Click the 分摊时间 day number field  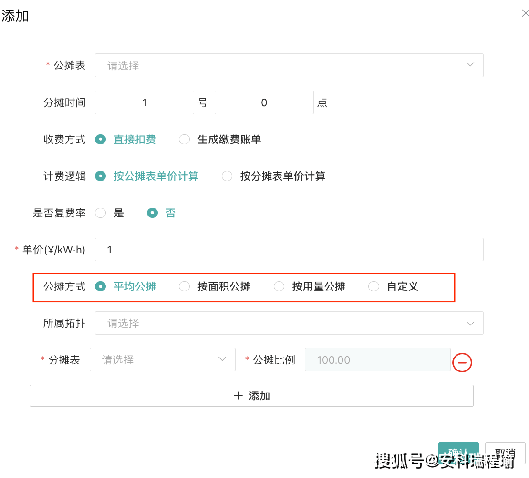144,103
